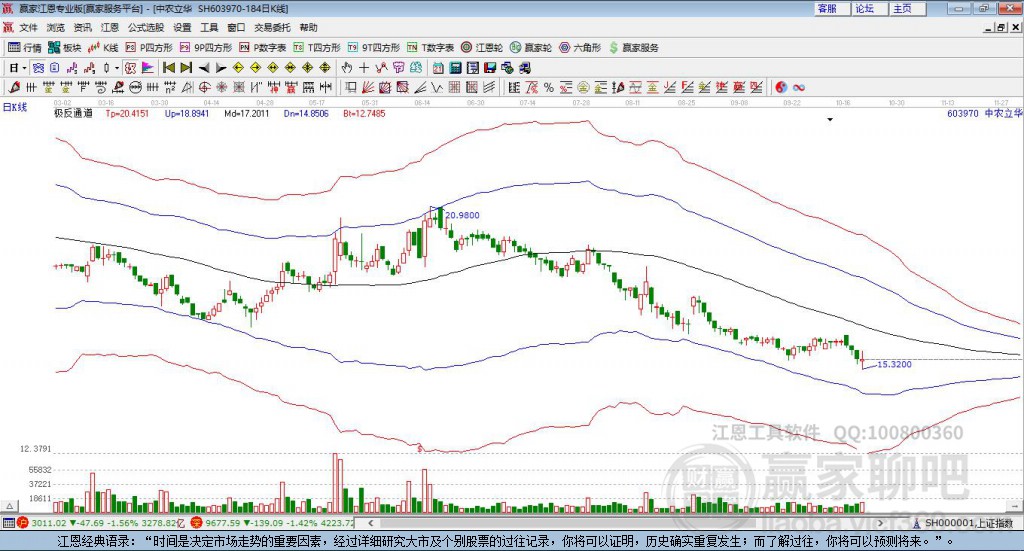The width and height of the screenshot is (1024, 551).
Task: Open the 赢家轮 wheel tool
Action: tap(531, 48)
